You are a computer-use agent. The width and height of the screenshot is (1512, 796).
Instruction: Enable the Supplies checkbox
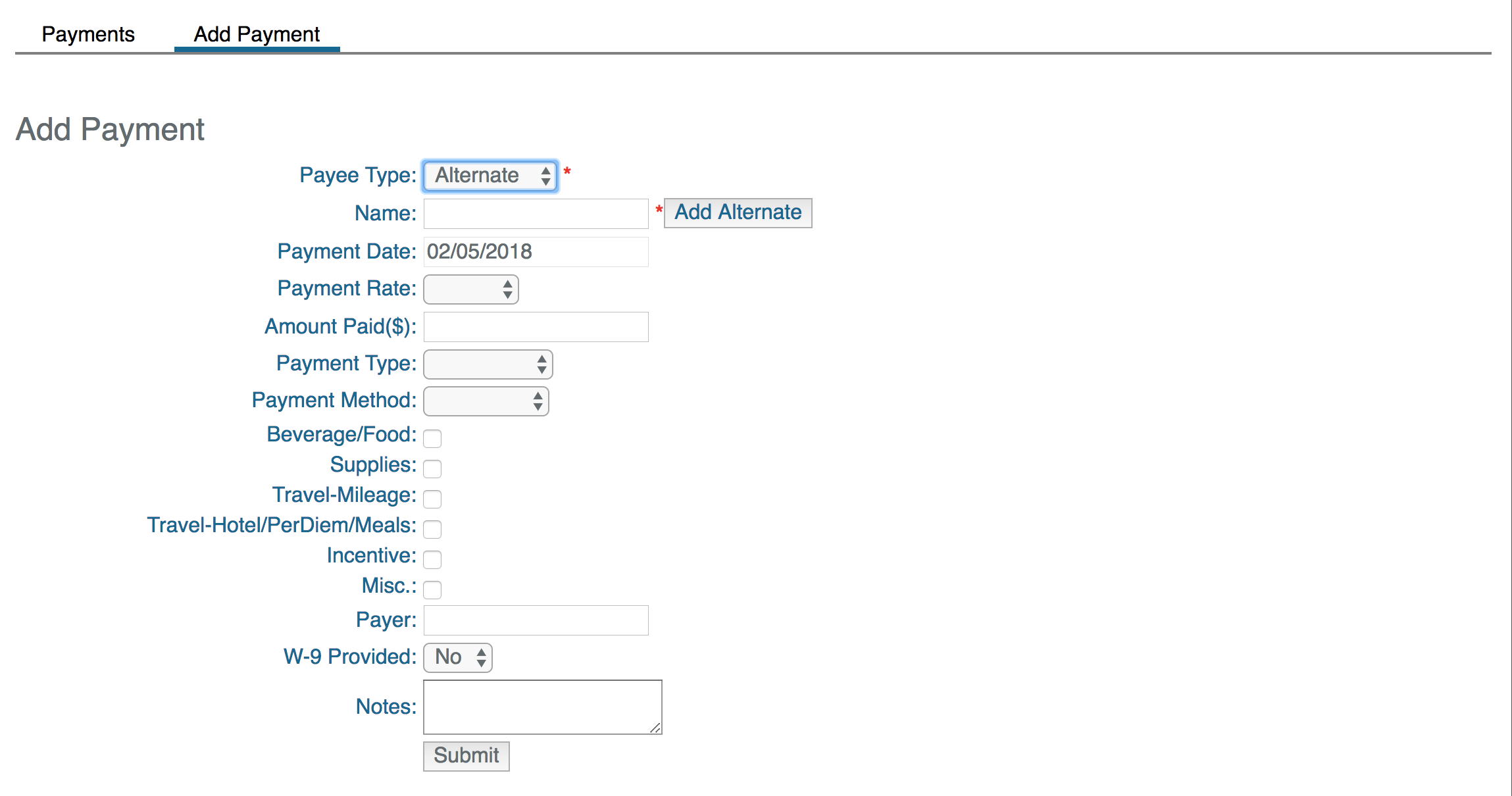[x=432, y=468]
